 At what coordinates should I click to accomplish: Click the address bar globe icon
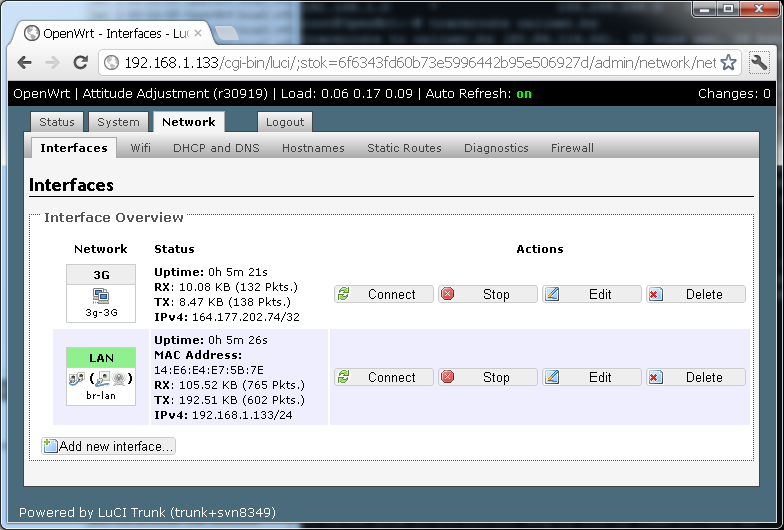coord(112,62)
